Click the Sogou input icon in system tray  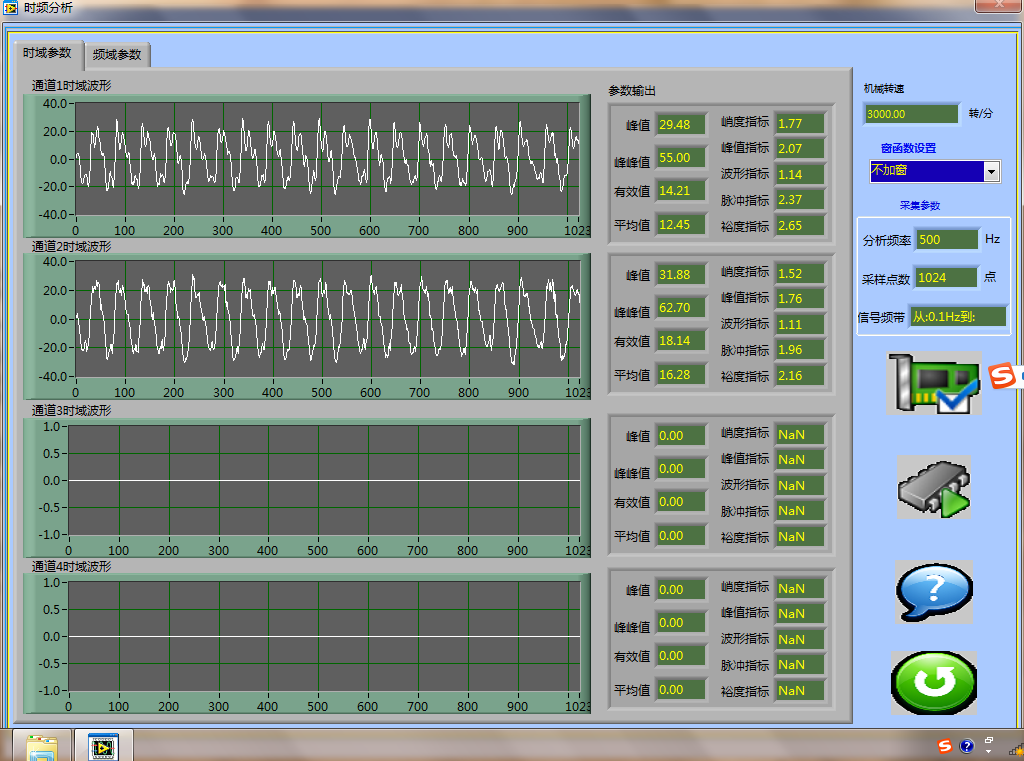click(945, 746)
